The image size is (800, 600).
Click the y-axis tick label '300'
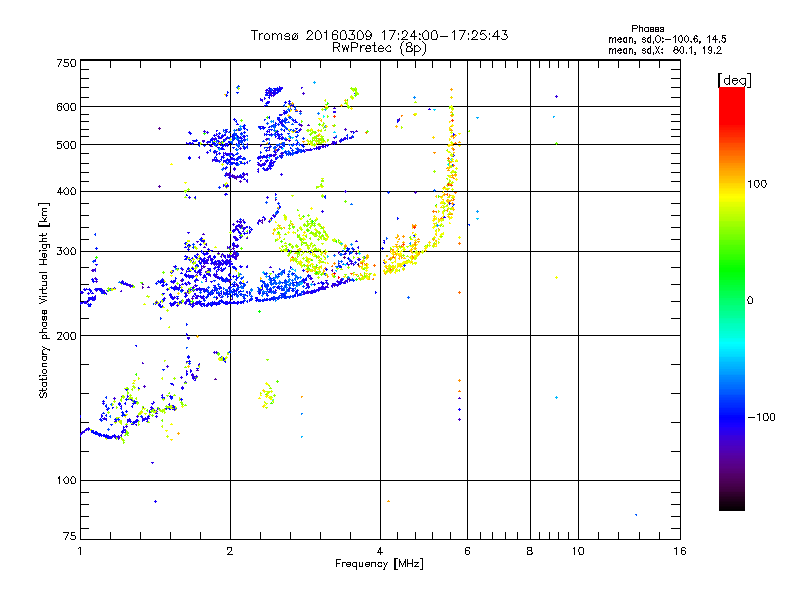point(66,252)
